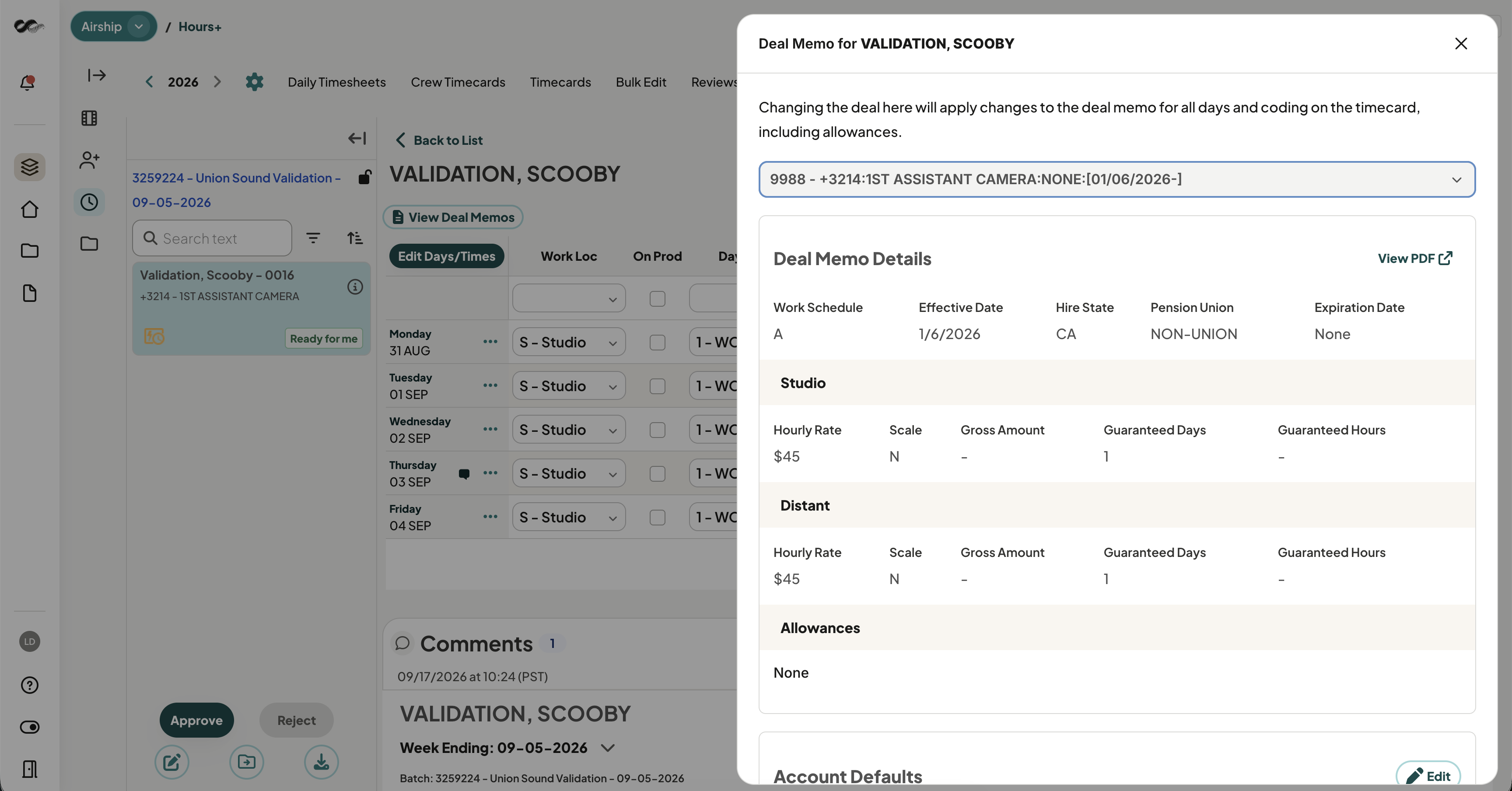The height and width of the screenshot is (791, 1512).
Task: Collapse the batch list panel arrow
Action: pos(357,138)
